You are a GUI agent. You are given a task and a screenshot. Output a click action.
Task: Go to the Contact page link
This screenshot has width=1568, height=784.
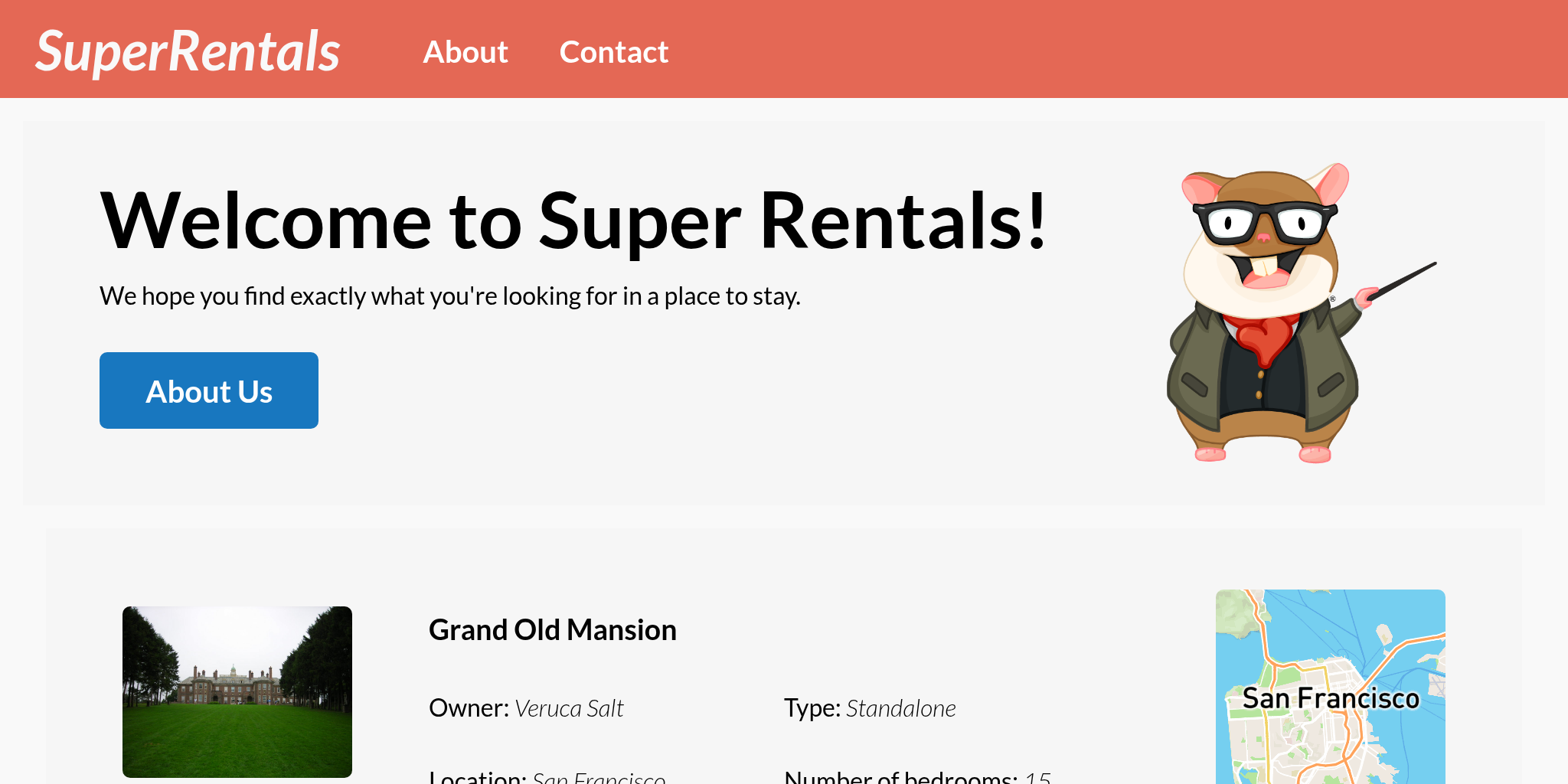point(613,52)
